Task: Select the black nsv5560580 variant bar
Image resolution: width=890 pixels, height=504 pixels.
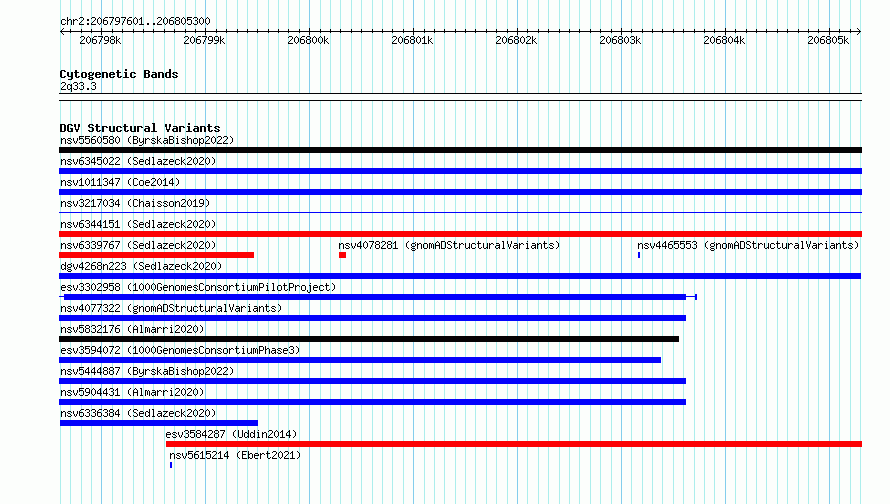Action: pyautogui.click(x=460, y=150)
